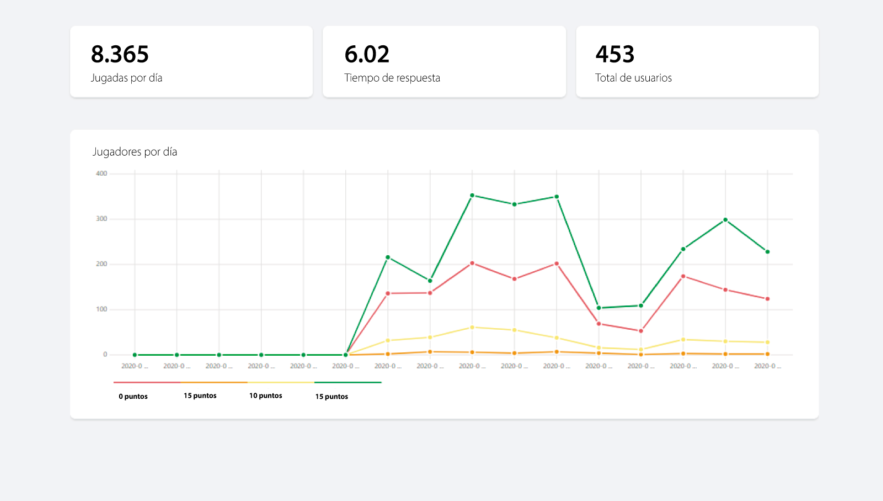
Task: Toggle the yellow '10 puntos' legend series
Action: click(x=265, y=395)
